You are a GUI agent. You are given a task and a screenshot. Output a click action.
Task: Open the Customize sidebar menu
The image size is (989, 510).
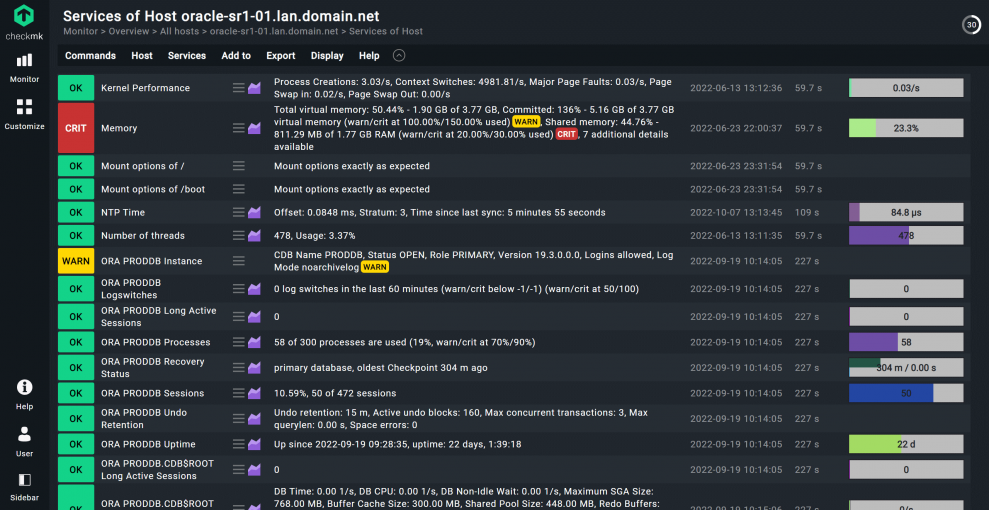(24, 114)
